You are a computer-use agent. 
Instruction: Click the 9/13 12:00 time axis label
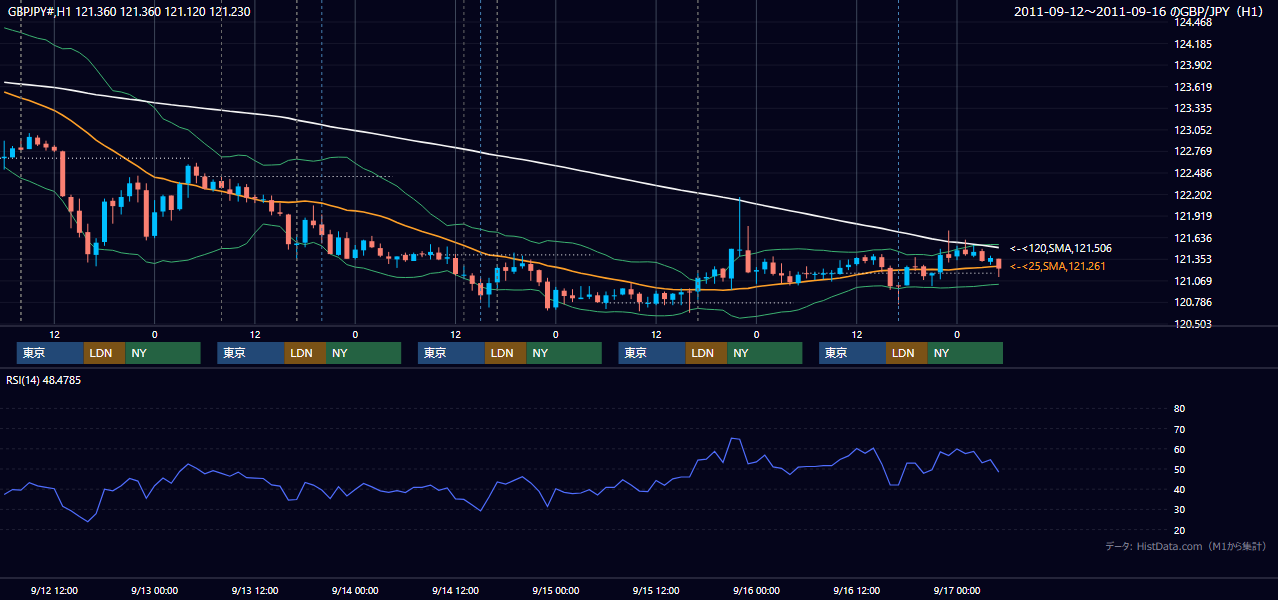tap(254, 591)
